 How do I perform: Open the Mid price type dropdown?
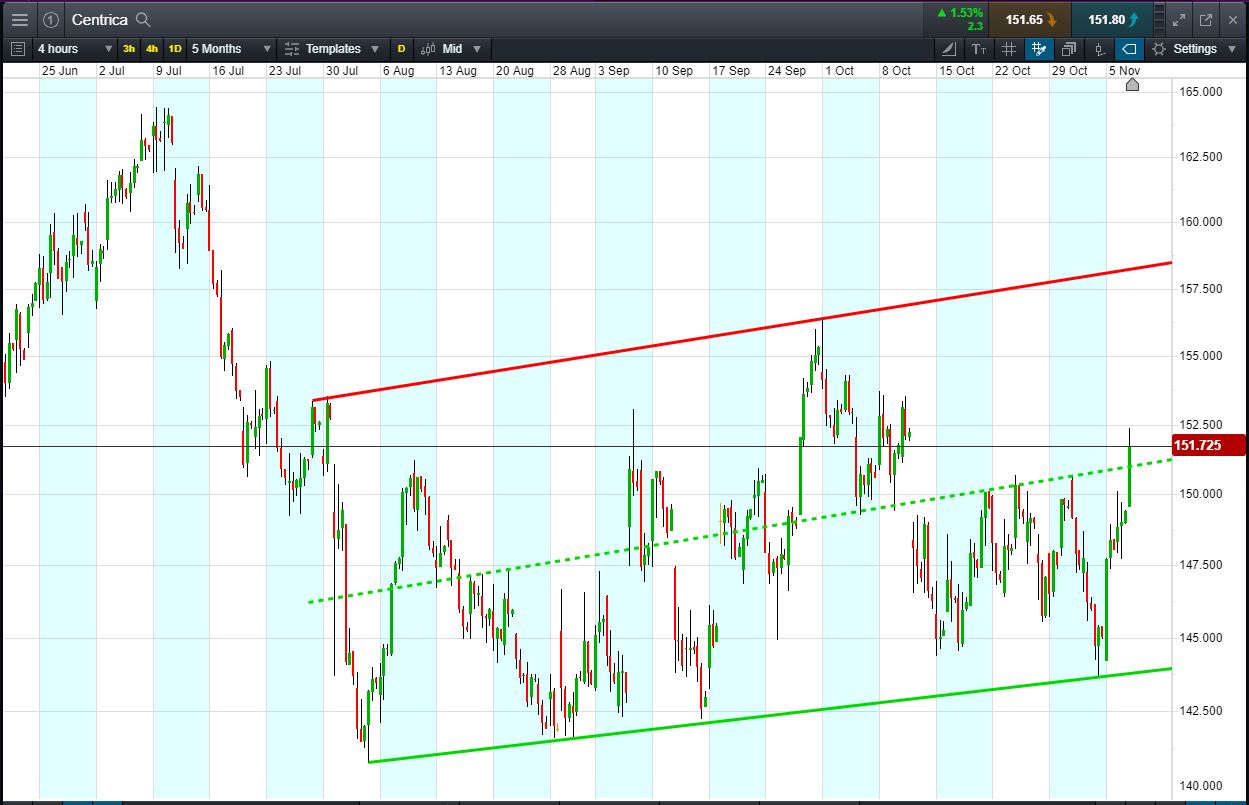pos(451,48)
